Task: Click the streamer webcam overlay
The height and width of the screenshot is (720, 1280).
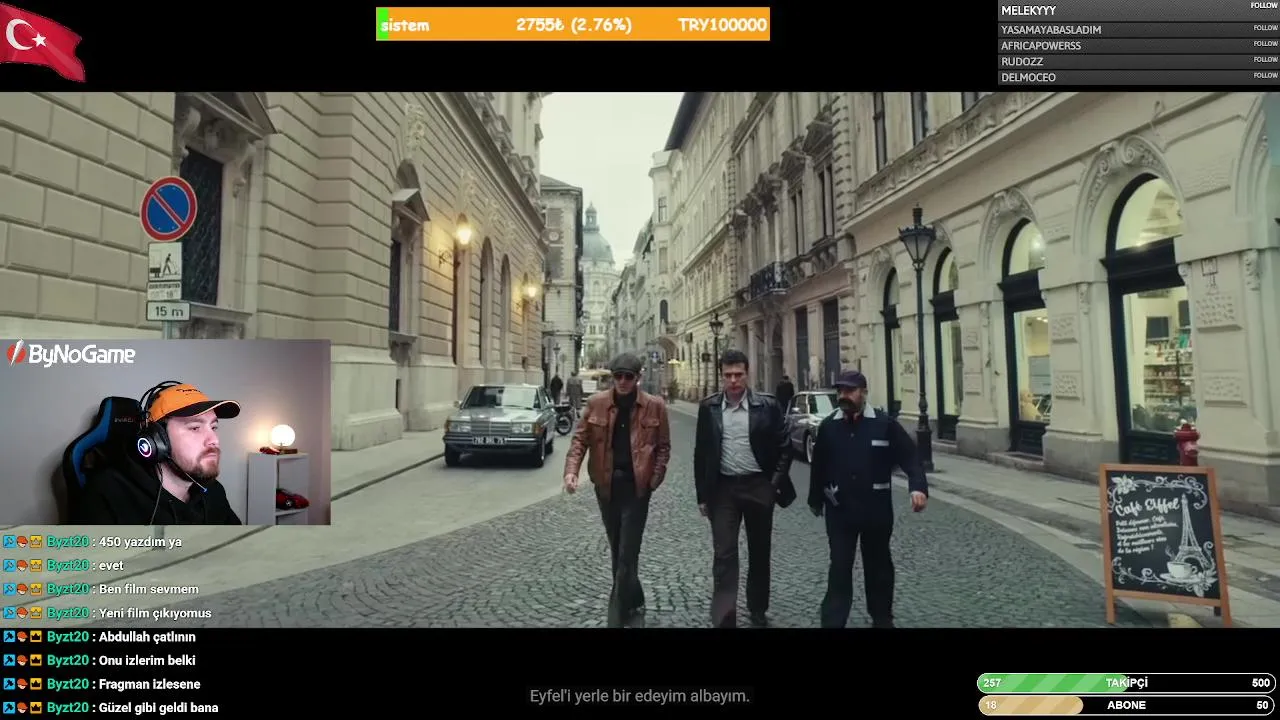Action: 165,432
